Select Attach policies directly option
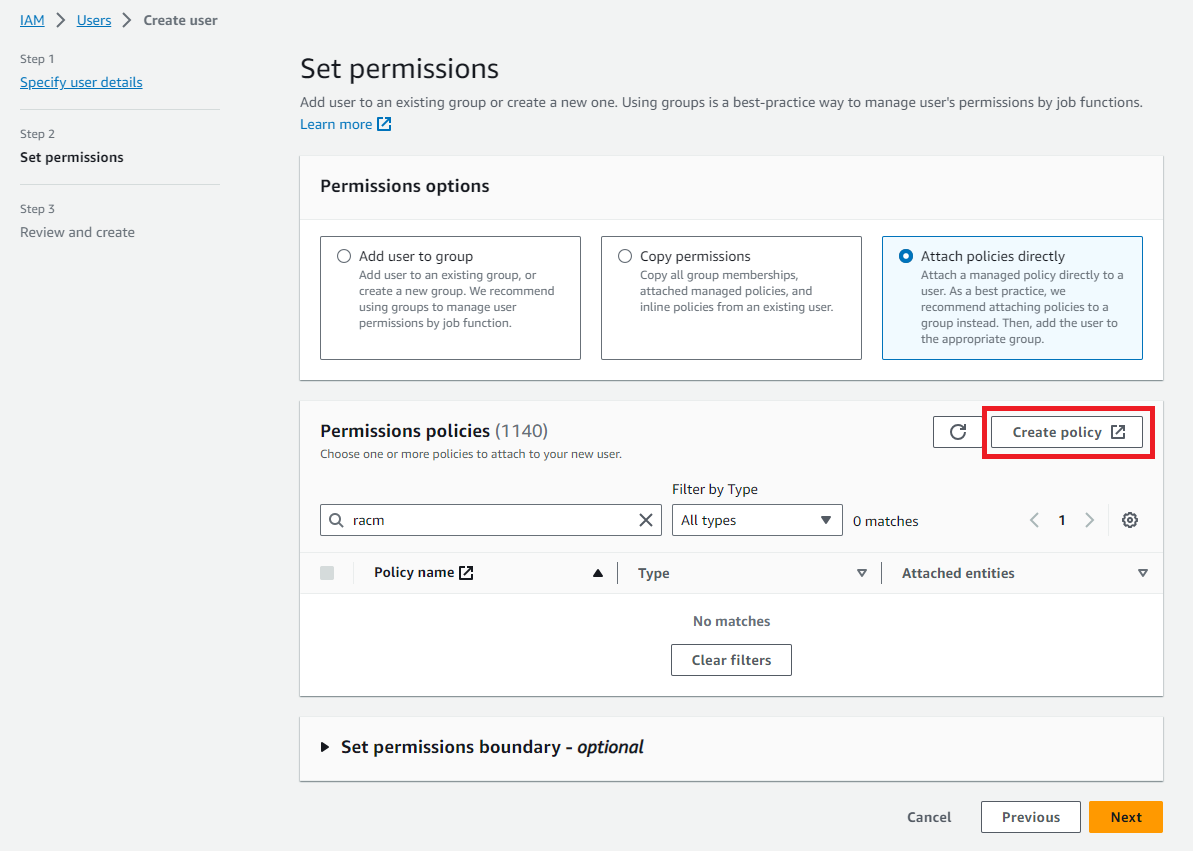 (x=905, y=257)
